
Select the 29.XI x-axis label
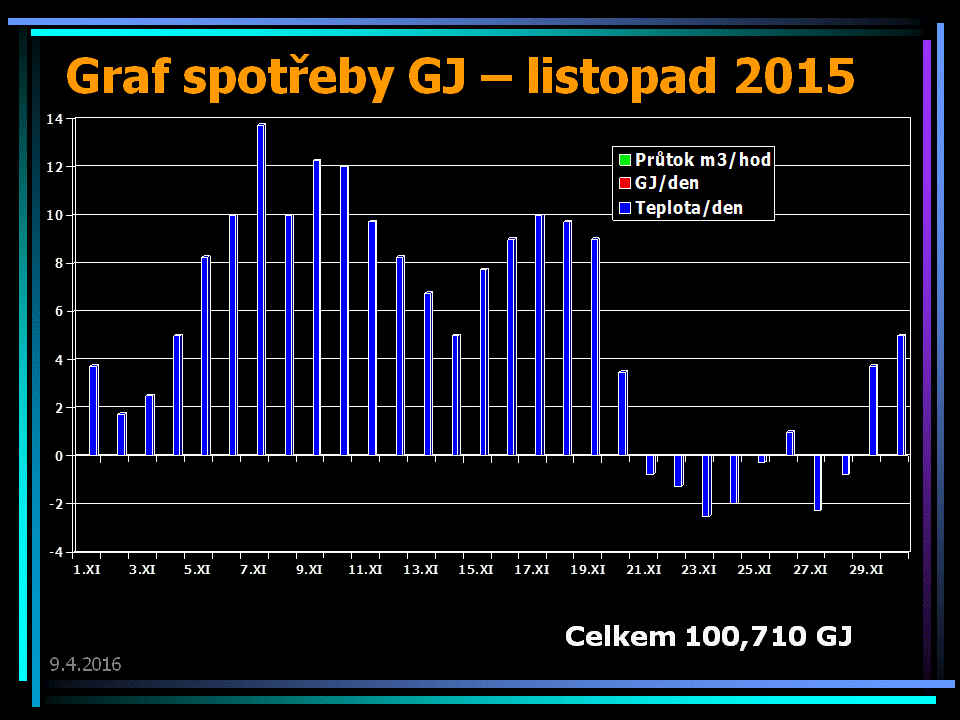pyautogui.click(x=866, y=570)
